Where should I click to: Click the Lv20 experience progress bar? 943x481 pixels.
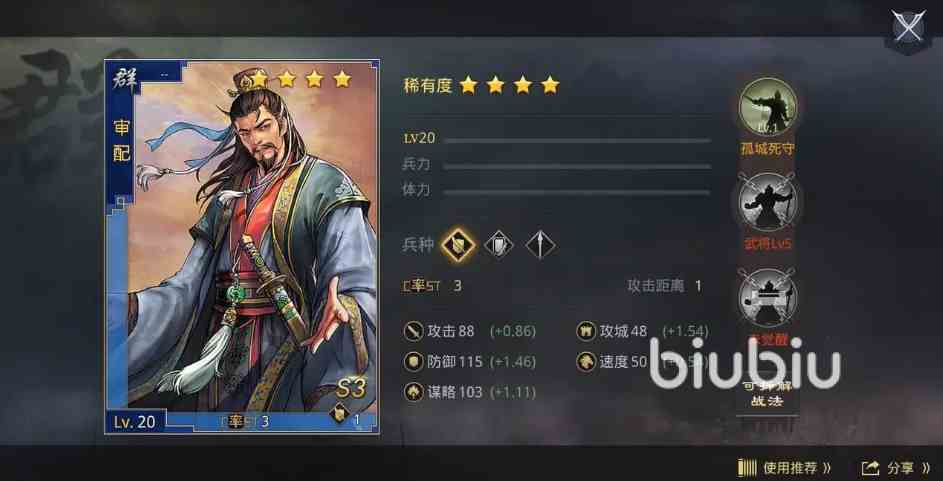[x=577, y=141]
